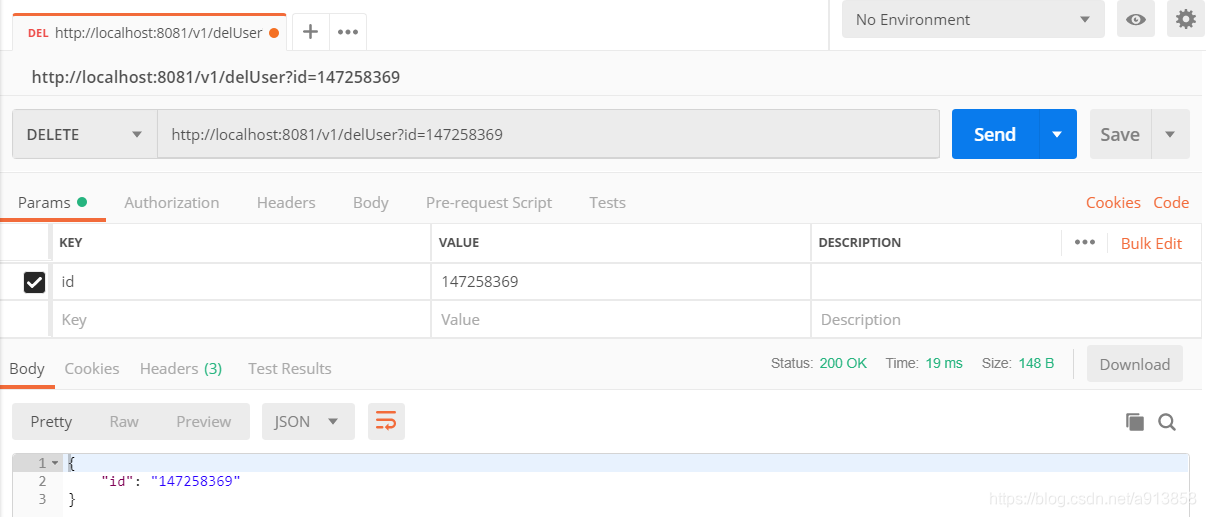
Task: Click the Size 148 B text
Action: [x=1018, y=363]
